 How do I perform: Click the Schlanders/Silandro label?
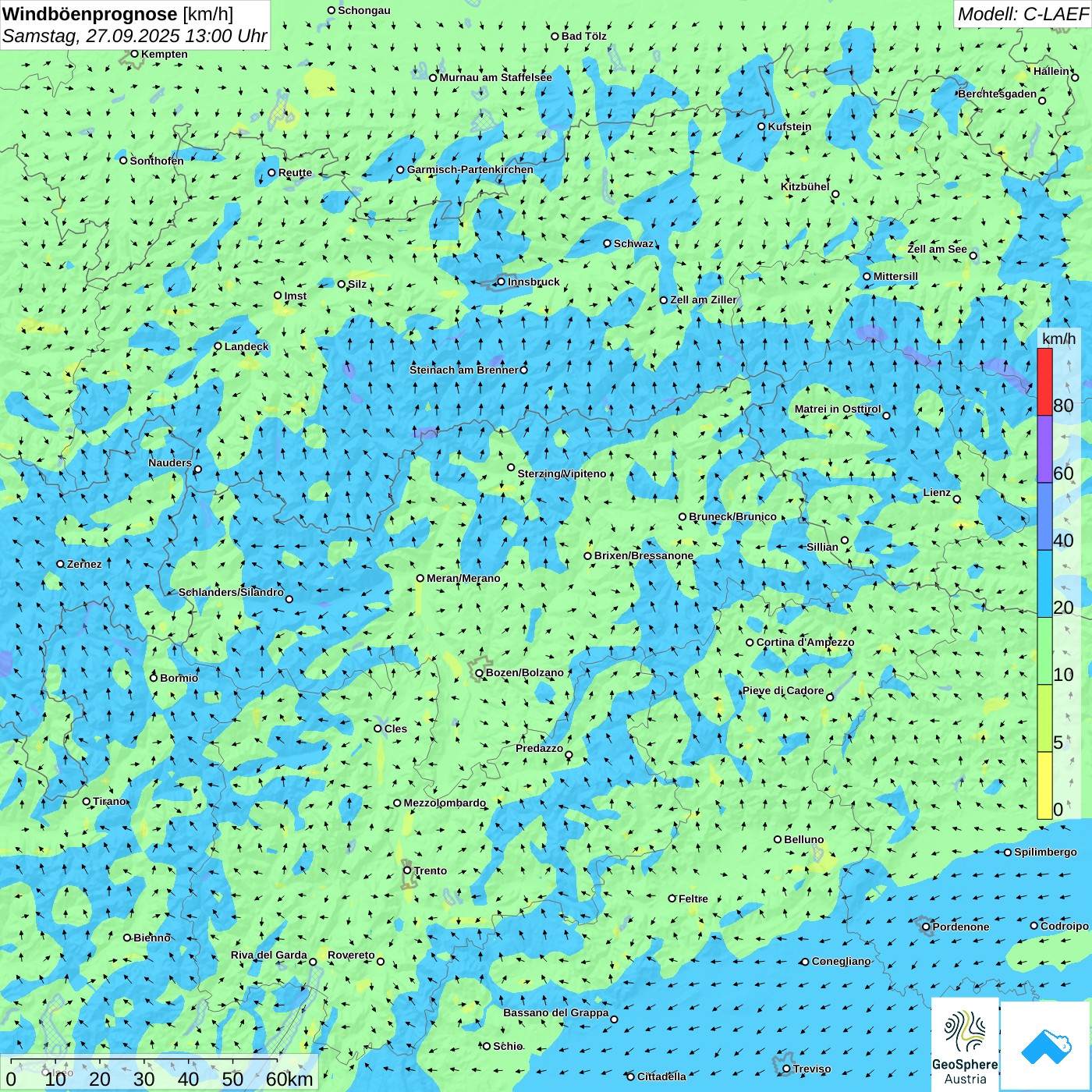(231, 592)
